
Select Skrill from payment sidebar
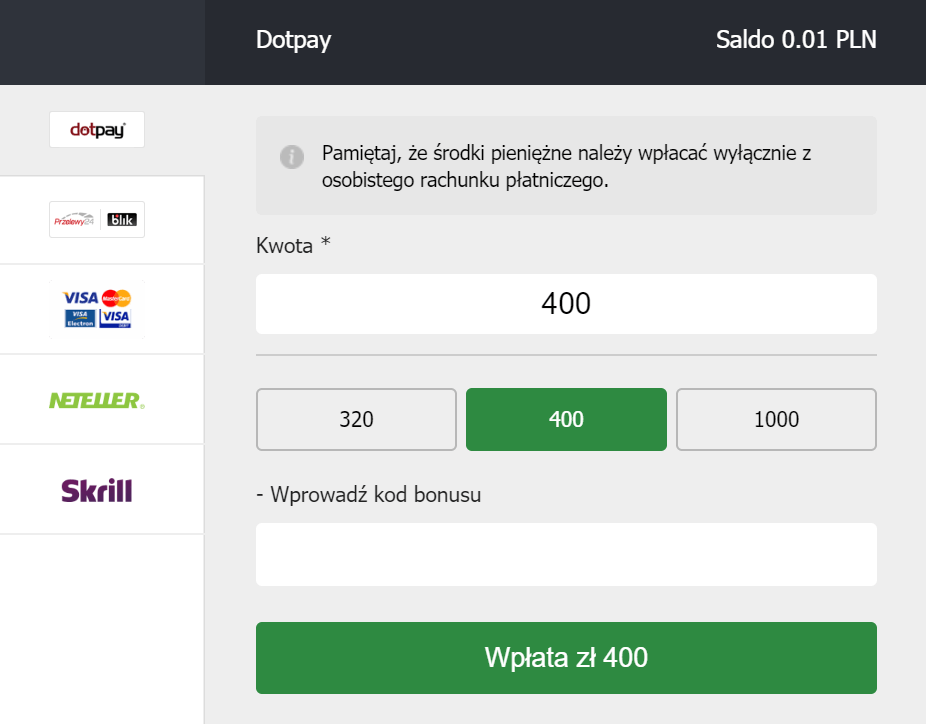coord(96,489)
